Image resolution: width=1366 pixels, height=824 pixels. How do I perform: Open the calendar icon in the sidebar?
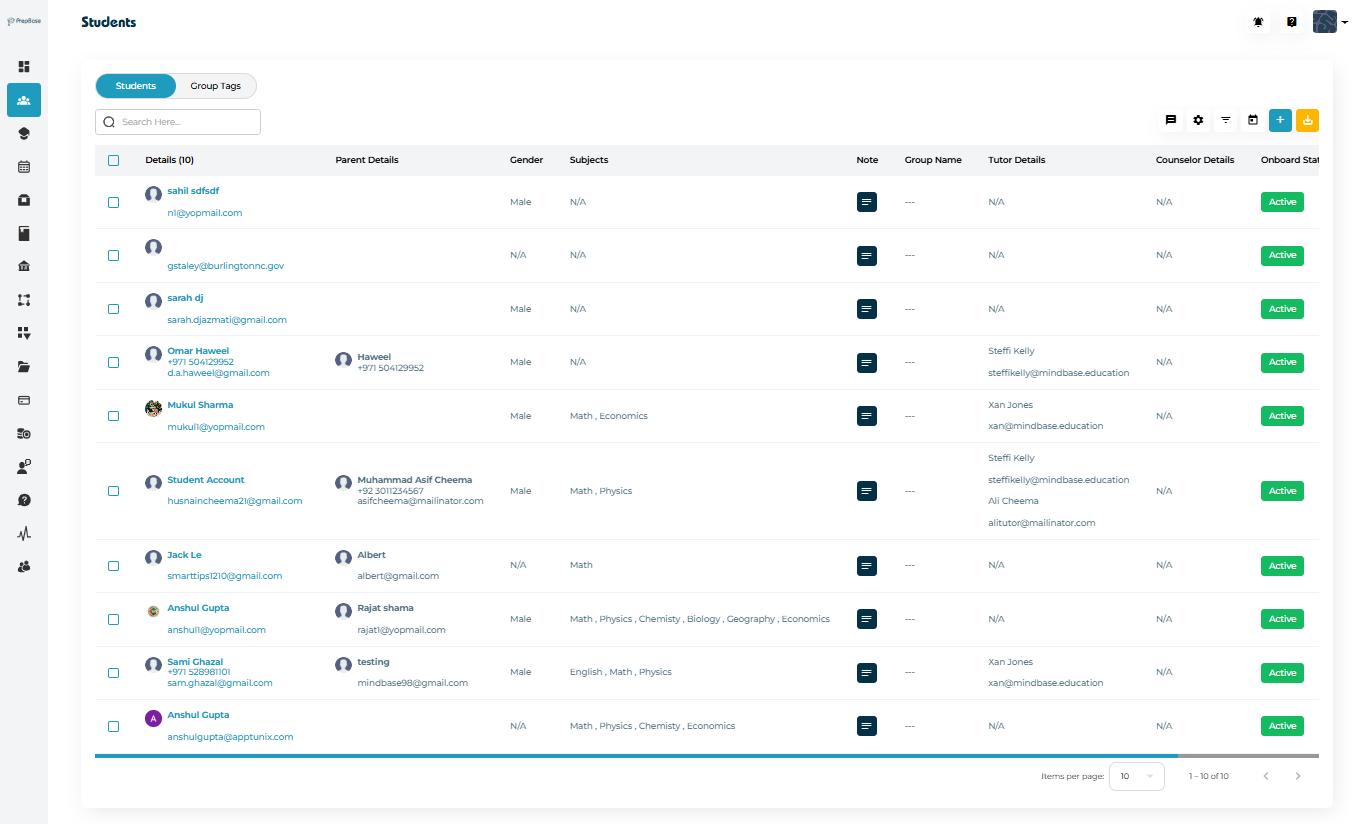pos(24,167)
